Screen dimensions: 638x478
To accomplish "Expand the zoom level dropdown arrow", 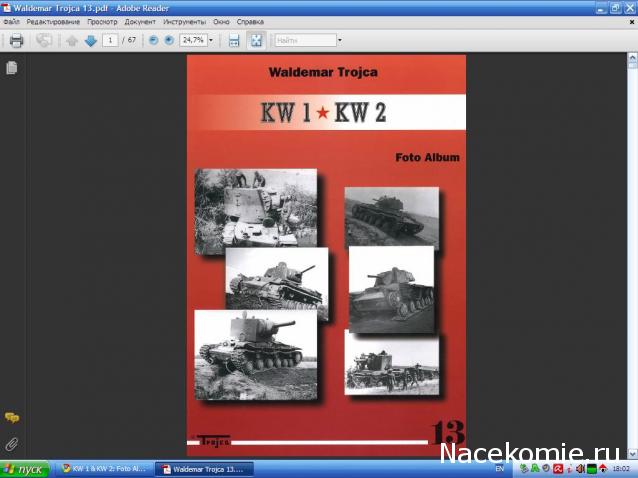I will [x=211, y=40].
